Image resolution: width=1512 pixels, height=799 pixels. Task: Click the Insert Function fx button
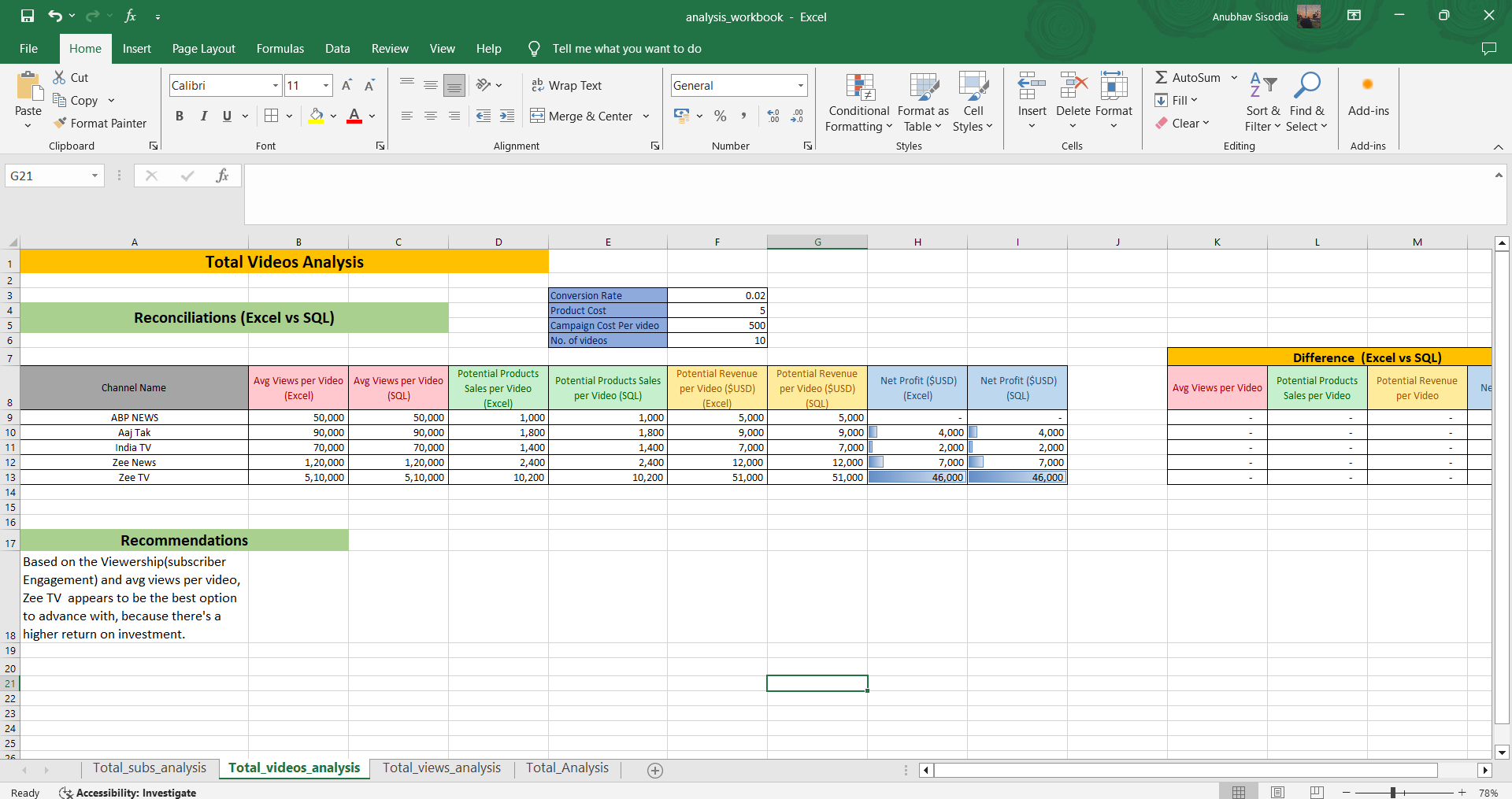point(222,176)
